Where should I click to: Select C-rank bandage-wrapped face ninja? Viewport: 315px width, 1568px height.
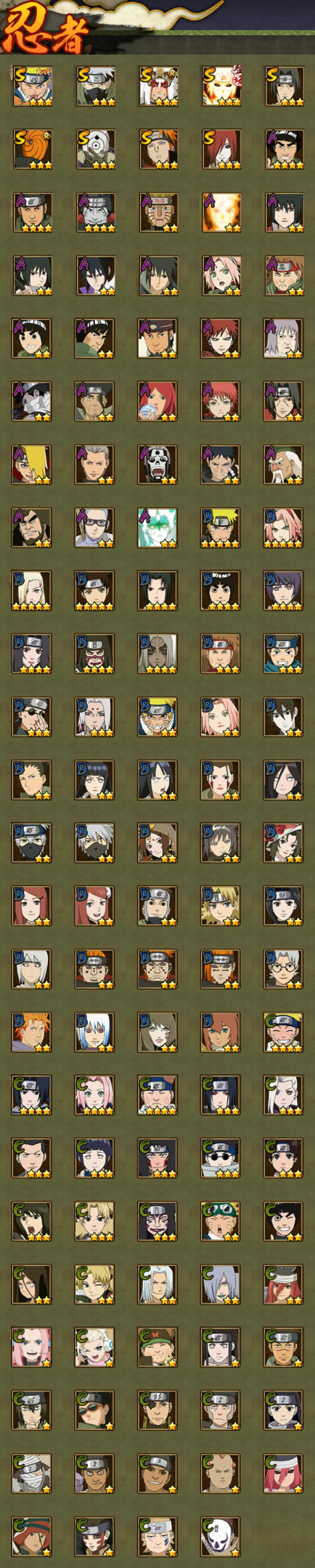pyautogui.click(x=32, y=1473)
